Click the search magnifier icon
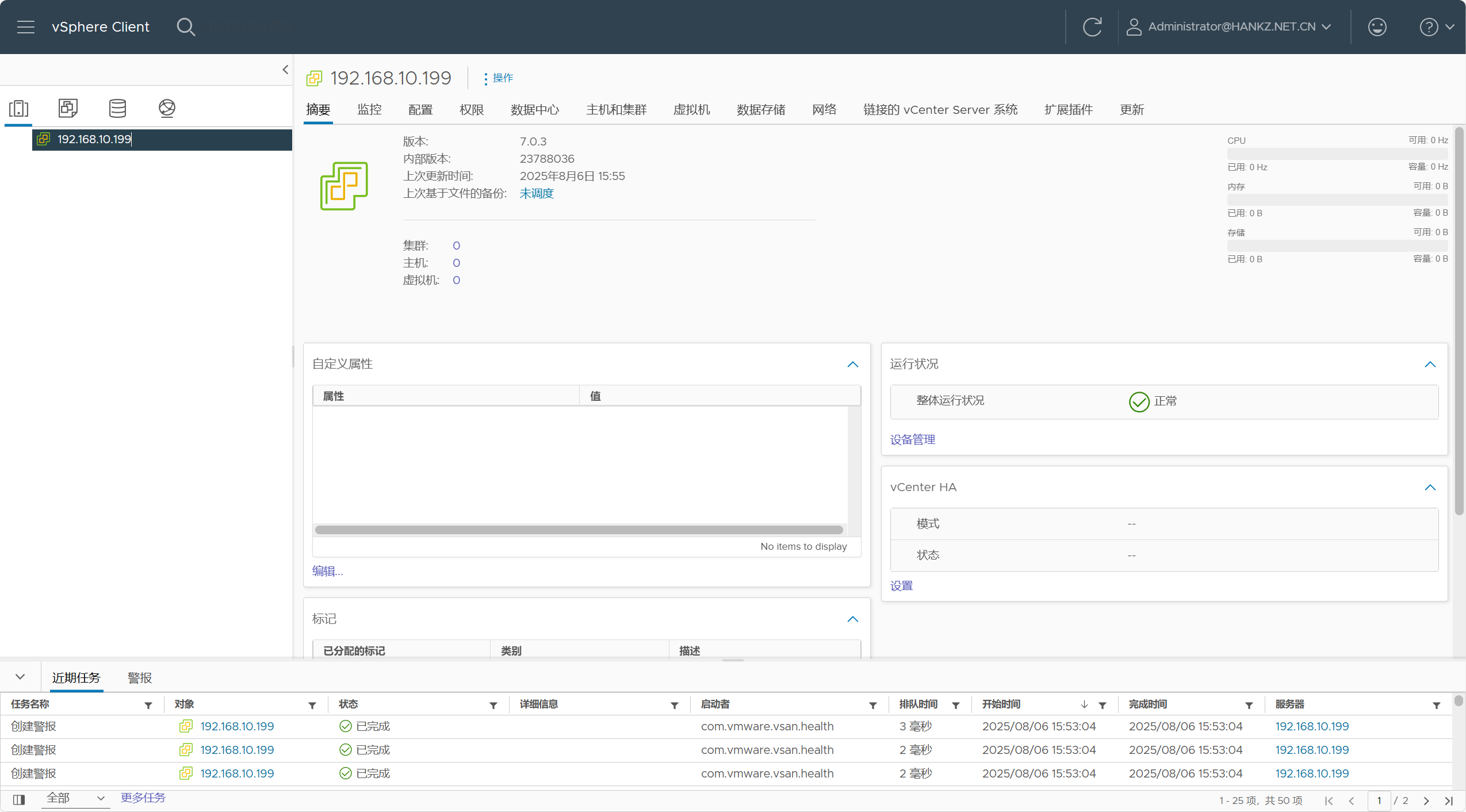Screen dimensions: 1466x812 186,26
